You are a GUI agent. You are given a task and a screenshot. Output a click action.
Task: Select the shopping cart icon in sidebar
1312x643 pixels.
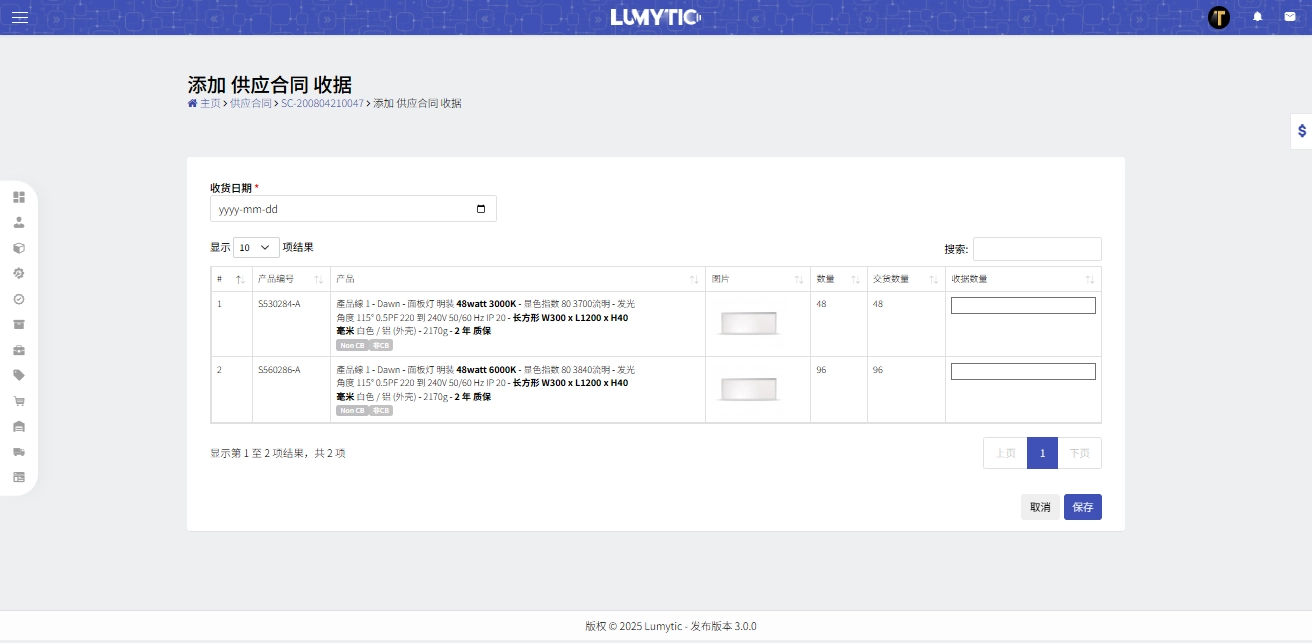pyautogui.click(x=19, y=400)
